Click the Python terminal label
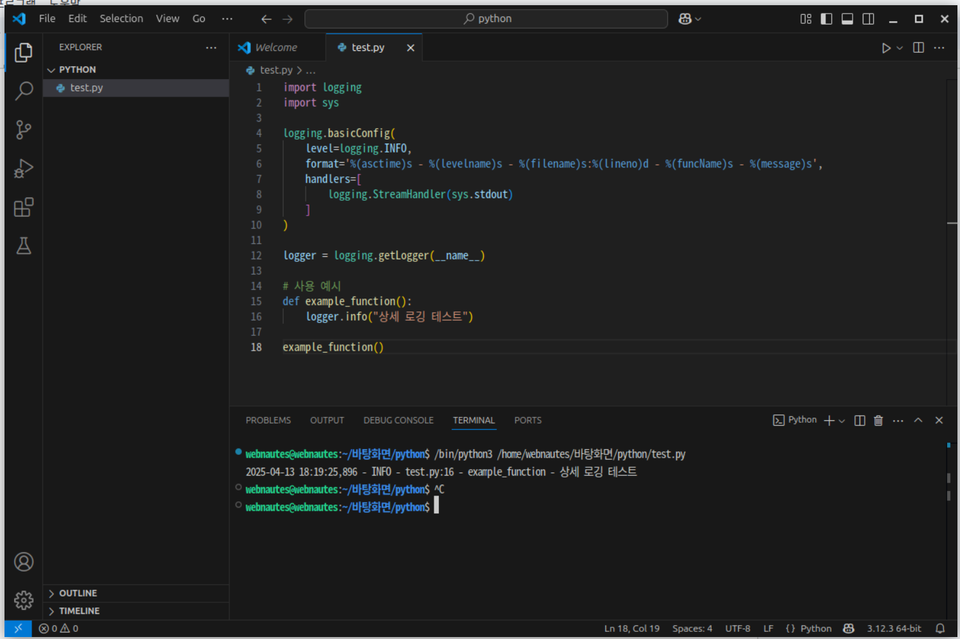 click(x=795, y=420)
